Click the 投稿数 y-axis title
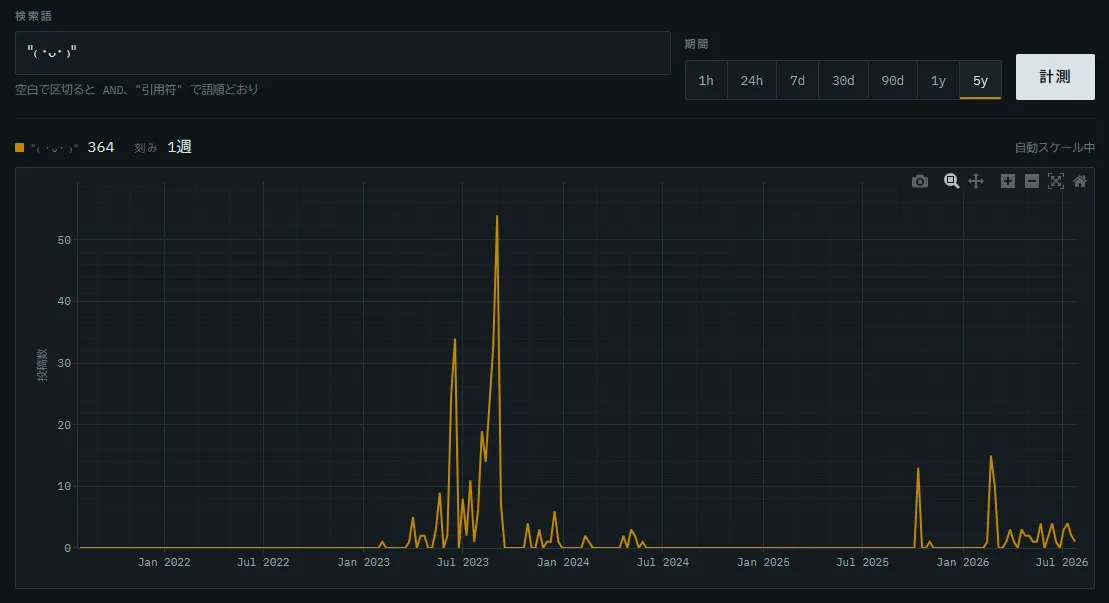 [x=42, y=365]
